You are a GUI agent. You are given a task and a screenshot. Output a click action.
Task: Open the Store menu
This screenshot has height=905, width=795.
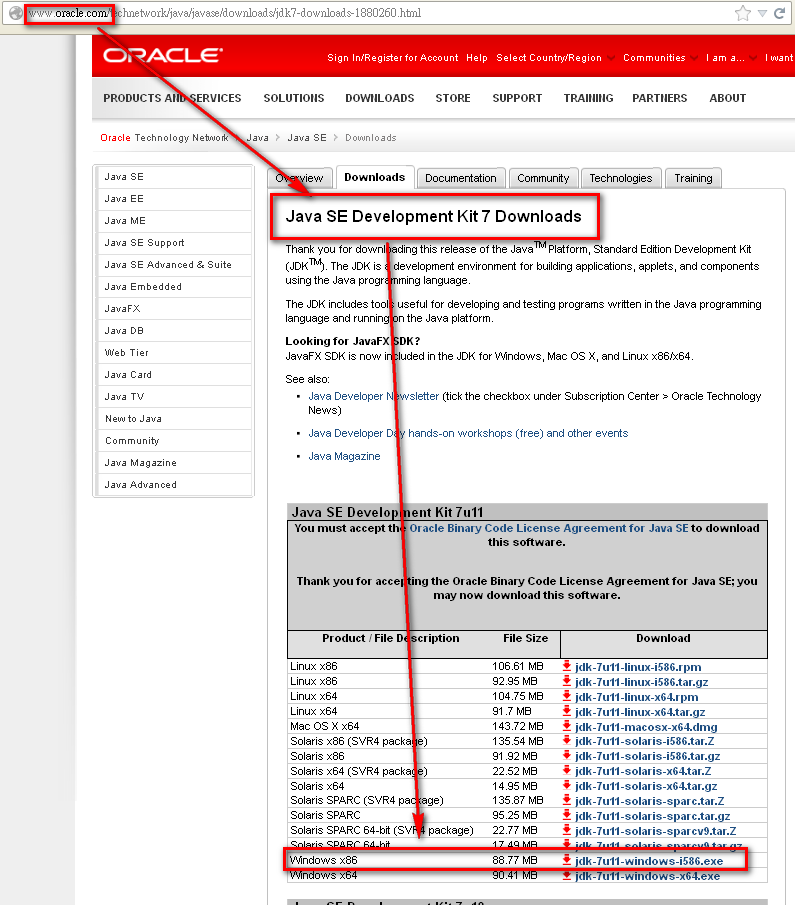[453, 98]
